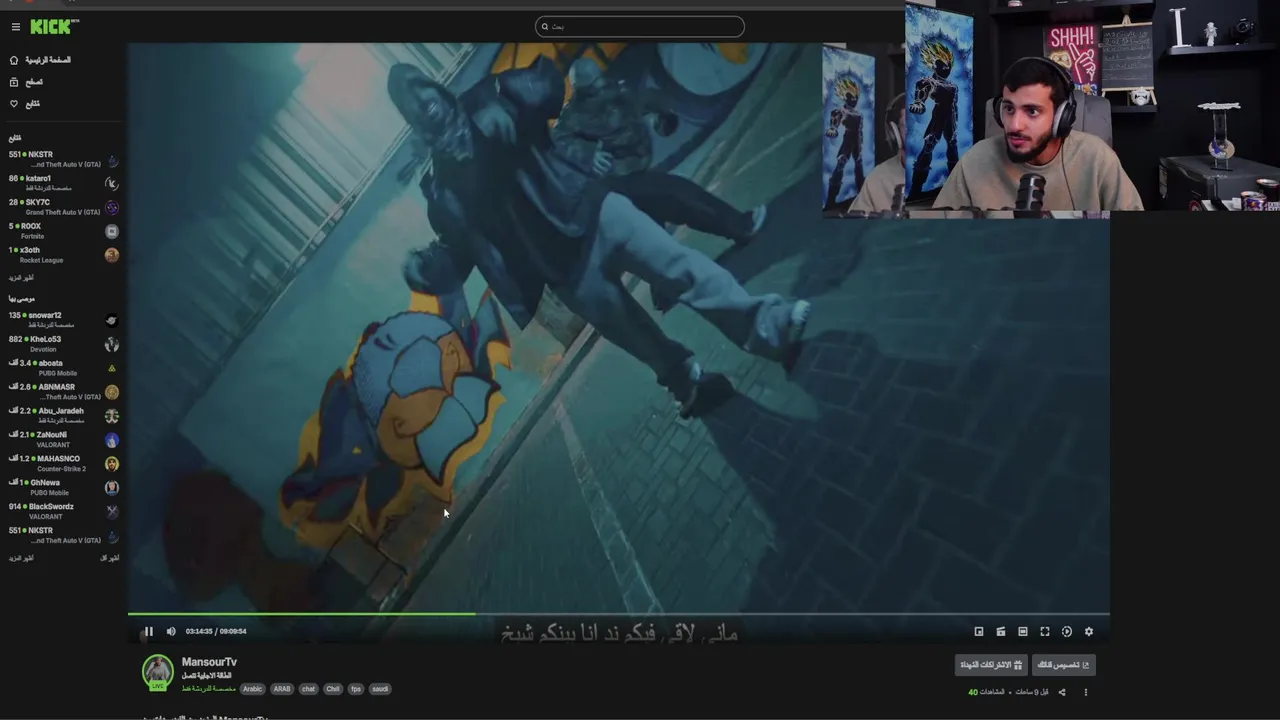Mute the stream volume speaker icon
Screen dimensions: 1280x720
point(171,631)
